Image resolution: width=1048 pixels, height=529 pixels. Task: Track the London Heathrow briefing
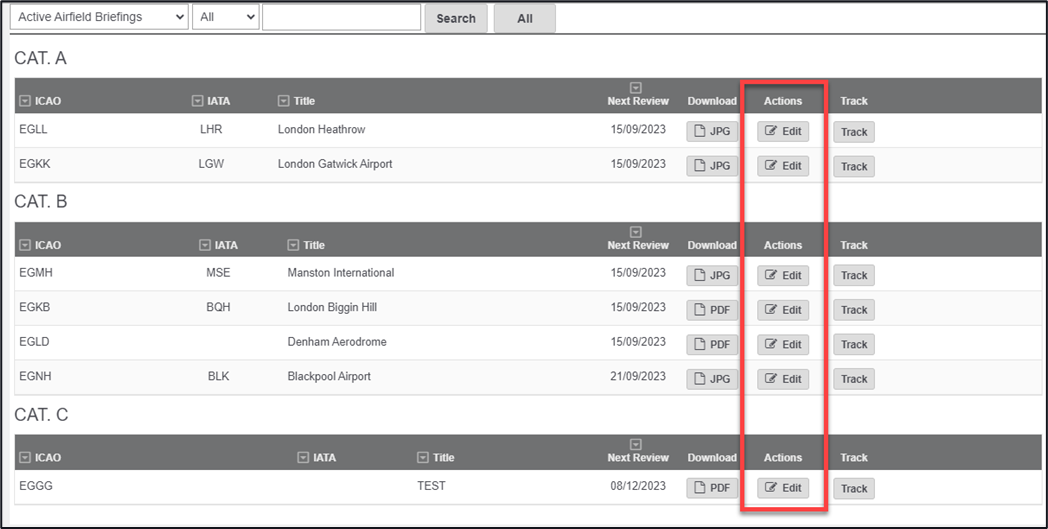[x=854, y=132]
